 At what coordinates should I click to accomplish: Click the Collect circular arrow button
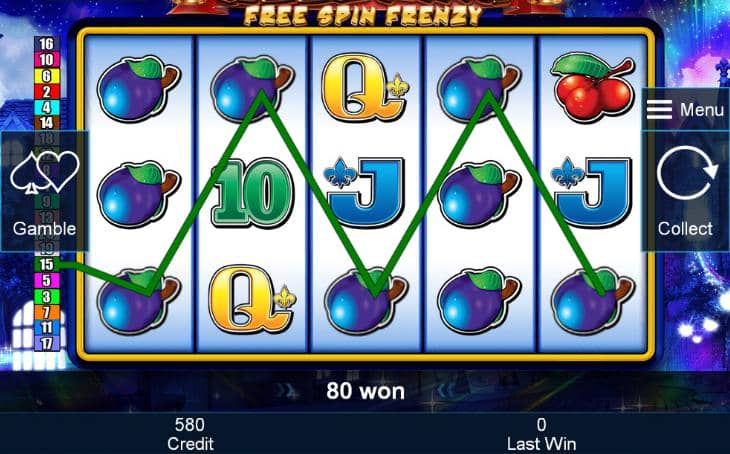click(685, 191)
